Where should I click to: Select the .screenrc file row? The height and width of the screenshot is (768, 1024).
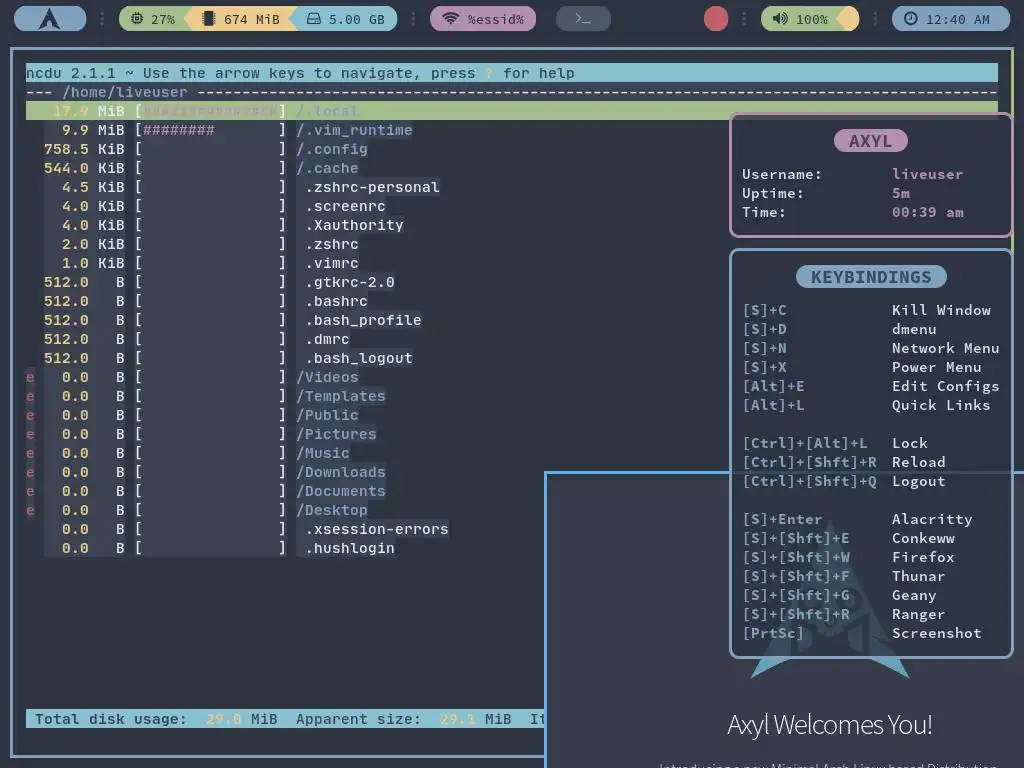tap(215, 206)
